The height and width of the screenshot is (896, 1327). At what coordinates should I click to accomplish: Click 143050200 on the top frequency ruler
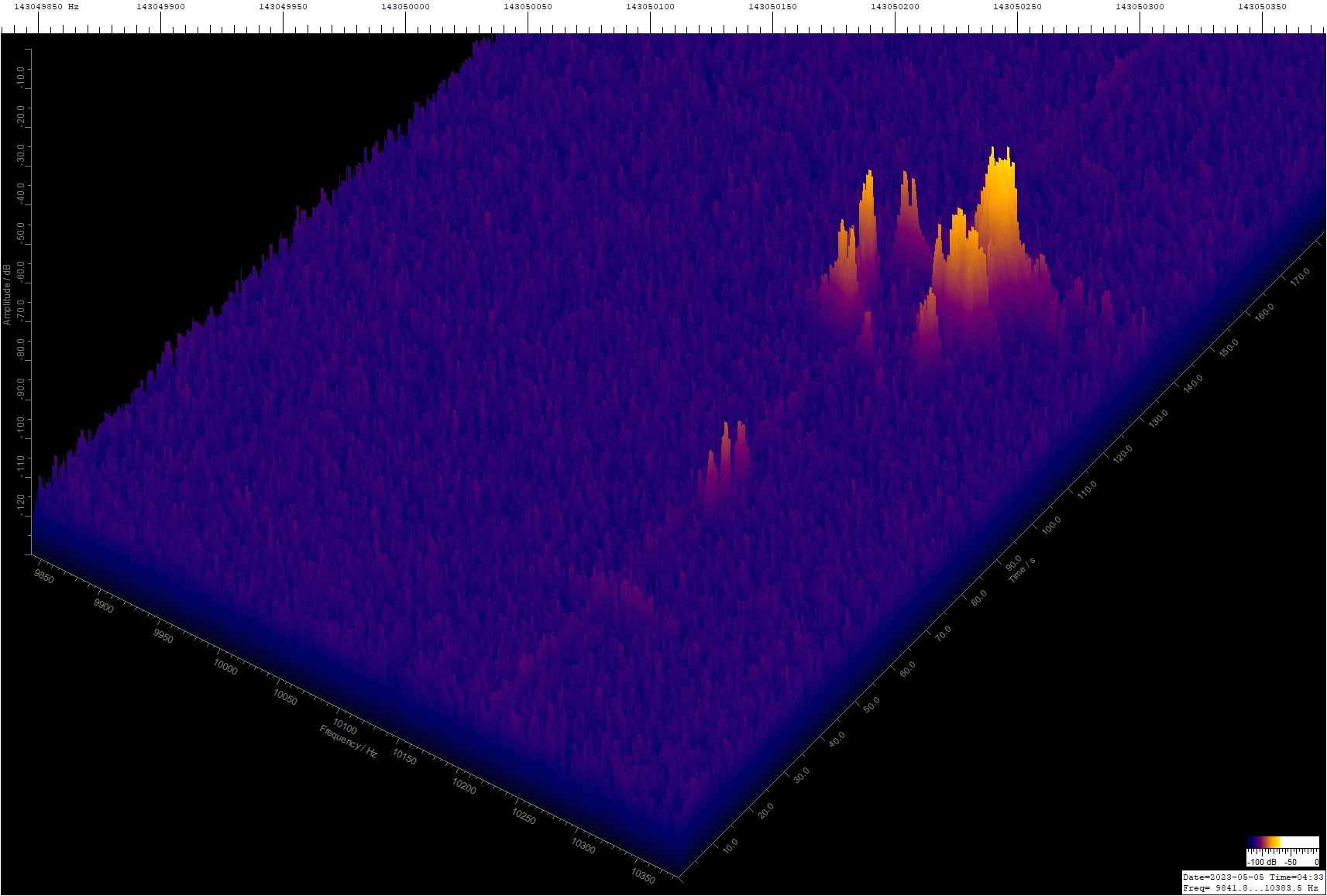[895, 6]
